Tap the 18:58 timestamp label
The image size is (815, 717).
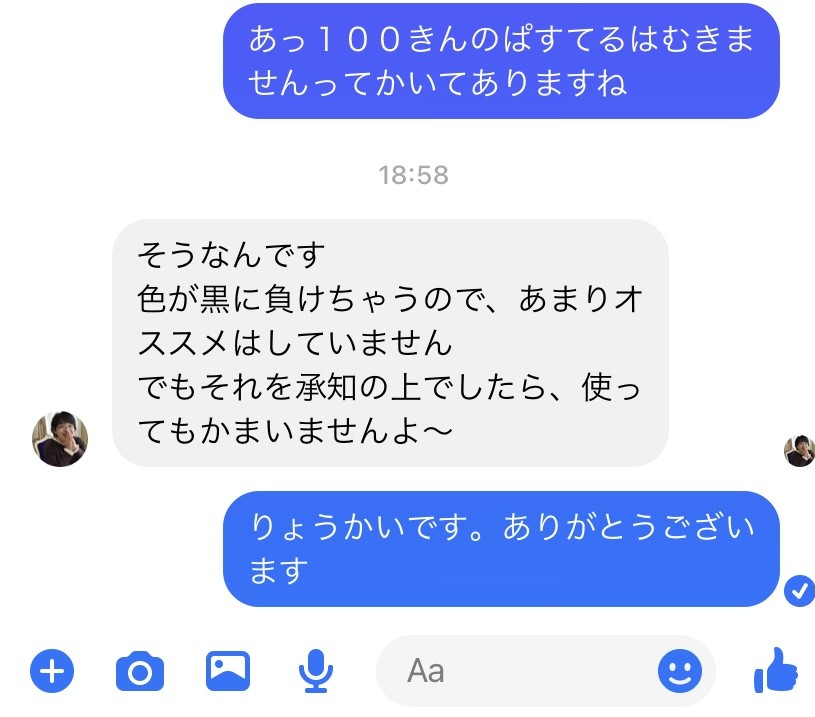pos(413,175)
